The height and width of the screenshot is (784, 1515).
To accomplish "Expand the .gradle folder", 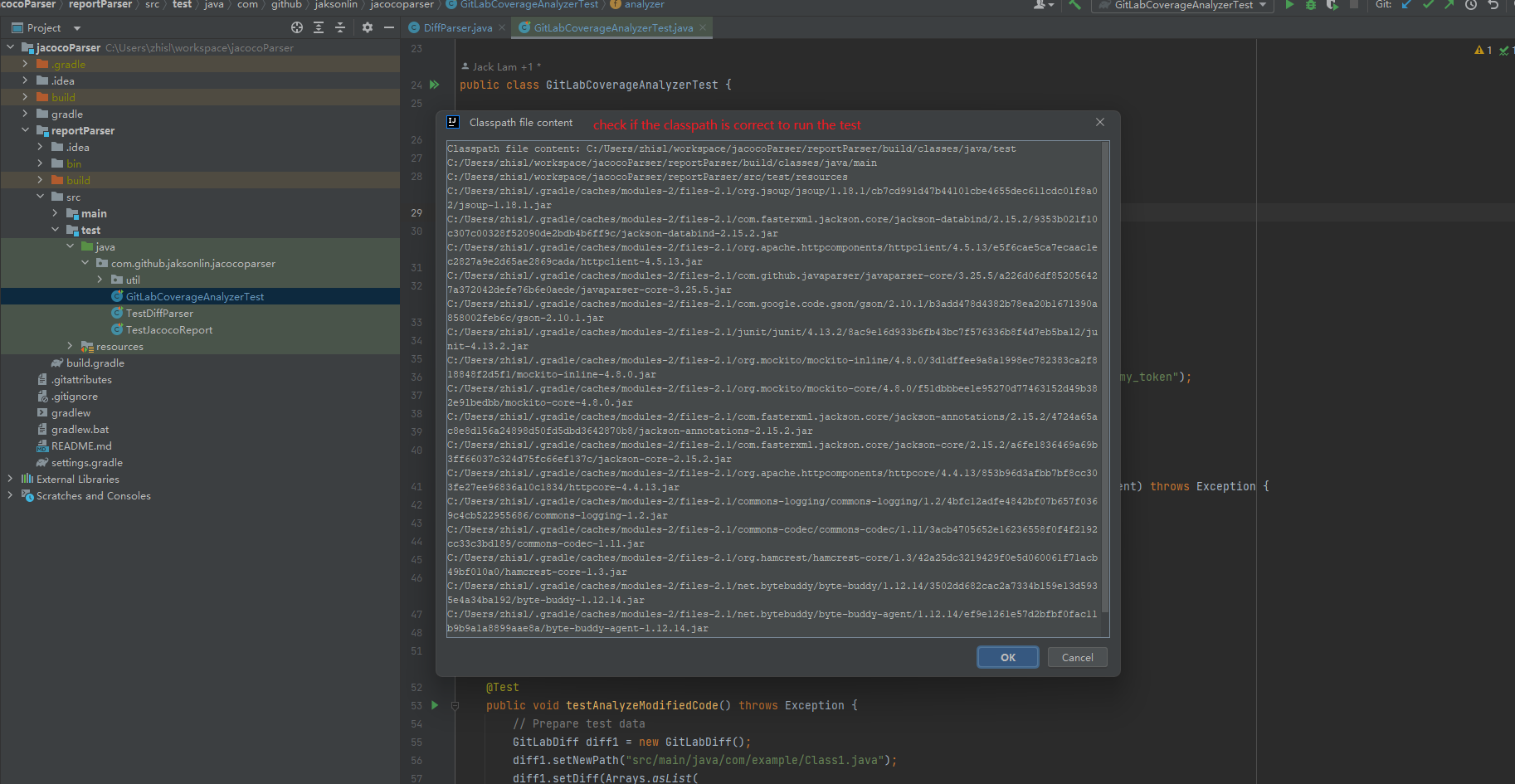I will click(25, 64).
